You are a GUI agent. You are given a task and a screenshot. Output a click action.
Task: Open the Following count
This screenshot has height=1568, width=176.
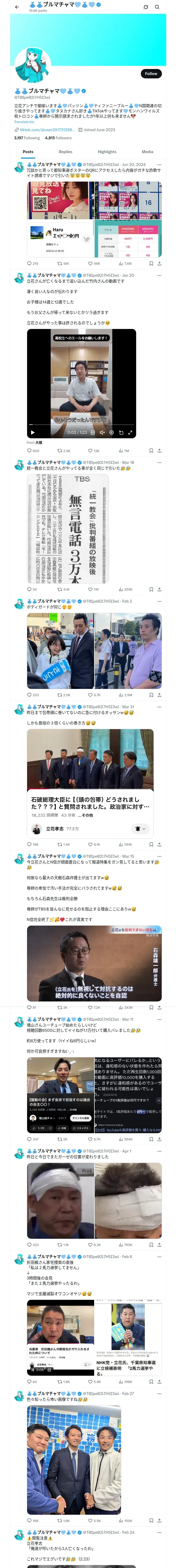pyautogui.click(x=27, y=137)
